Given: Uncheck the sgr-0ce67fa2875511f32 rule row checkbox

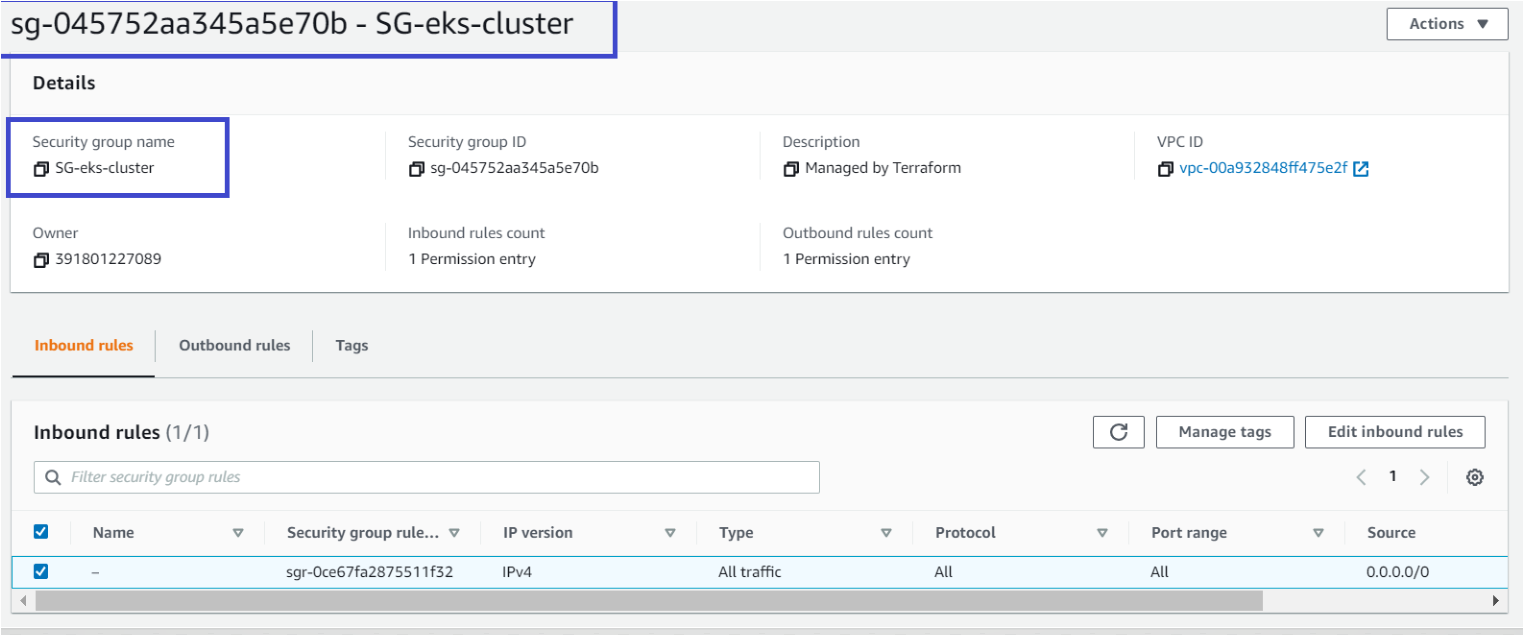Looking at the screenshot, I should pyautogui.click(x=41, y=572).
